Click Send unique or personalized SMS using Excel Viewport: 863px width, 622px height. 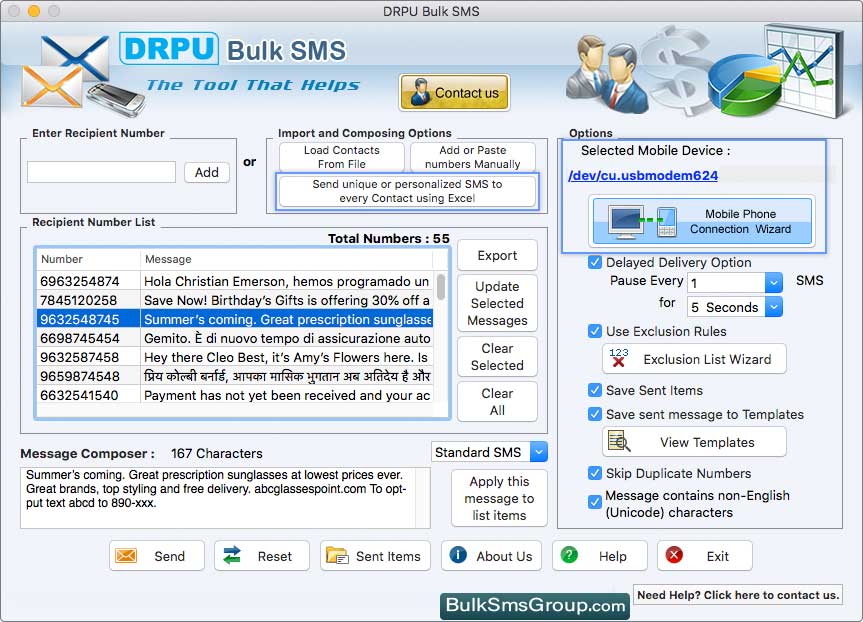pos(407,191)
